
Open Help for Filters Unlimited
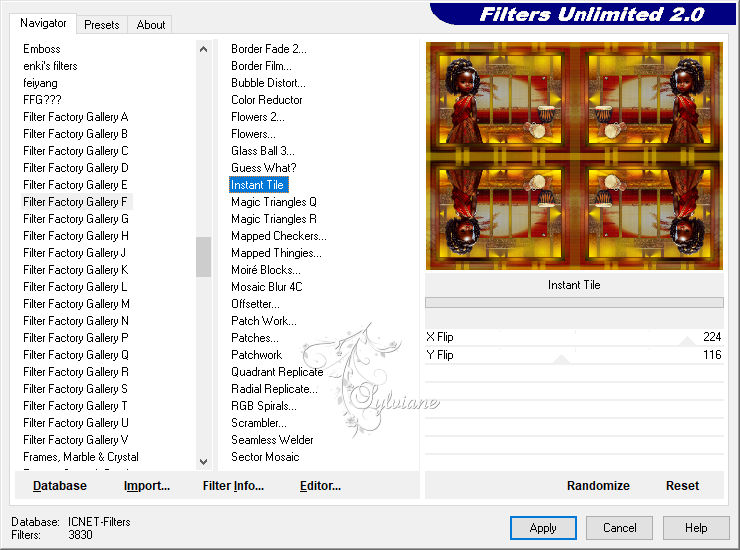click(696, 527)
